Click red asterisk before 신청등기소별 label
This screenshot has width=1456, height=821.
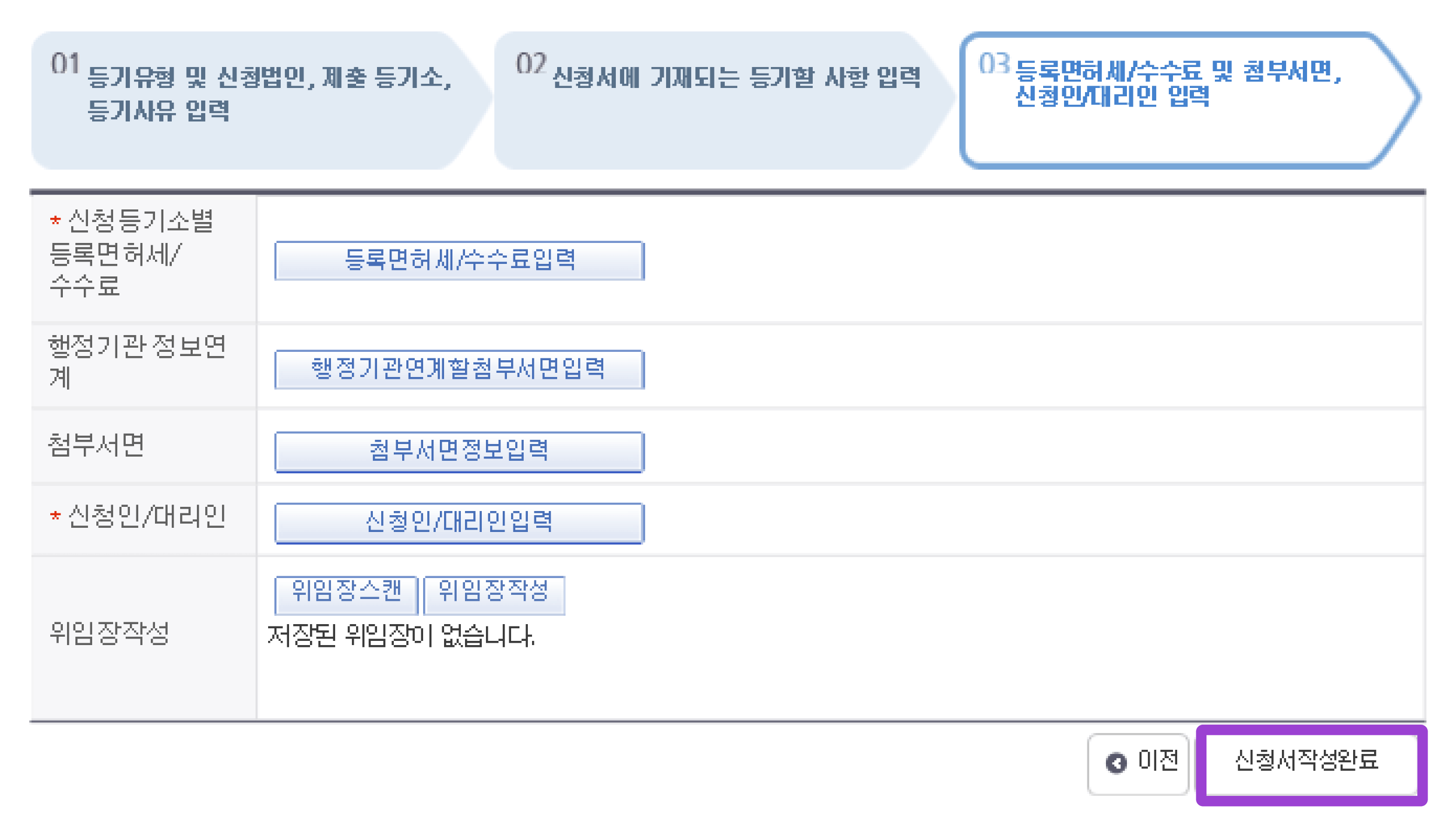pos(55,221)
